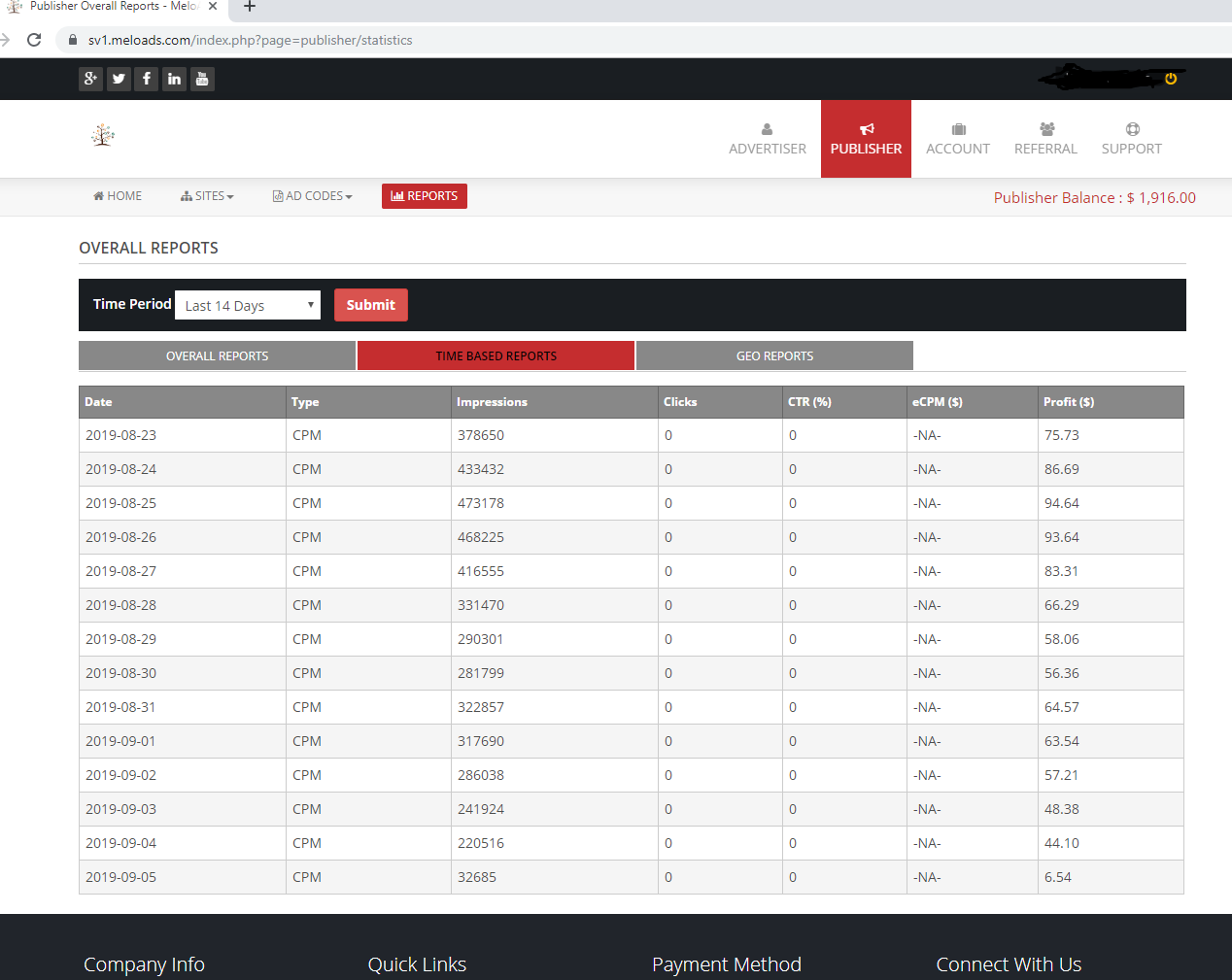Expand the Ad Codes dropdown menu
The width and height of the screenshot is (1232, 980).
(x=312, y=196)
